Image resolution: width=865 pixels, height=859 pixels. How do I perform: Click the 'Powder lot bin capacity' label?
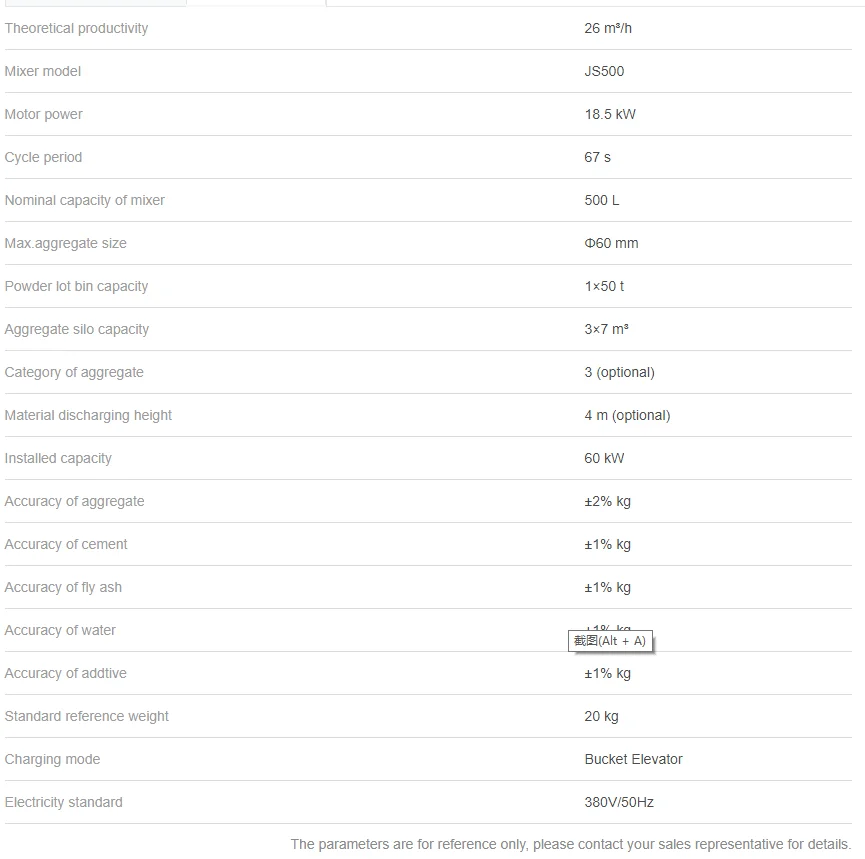coord(76,286)
